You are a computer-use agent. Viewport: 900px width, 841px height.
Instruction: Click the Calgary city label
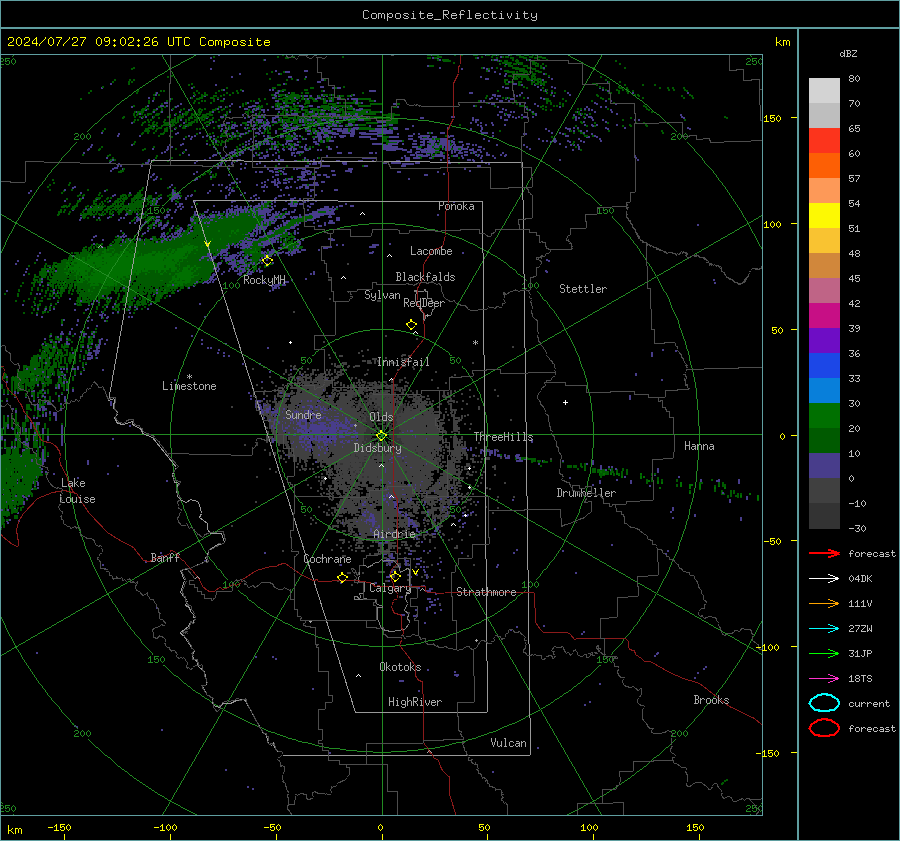[x=390, y=588]
